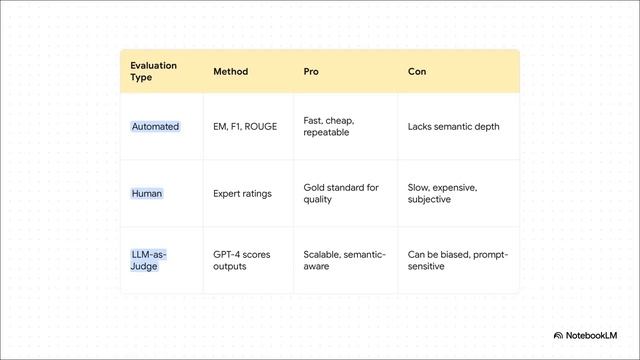The width and height of the screenshot is (640, 360).
Task: Click the yellow table header band
Action: (x=320, y=71)
